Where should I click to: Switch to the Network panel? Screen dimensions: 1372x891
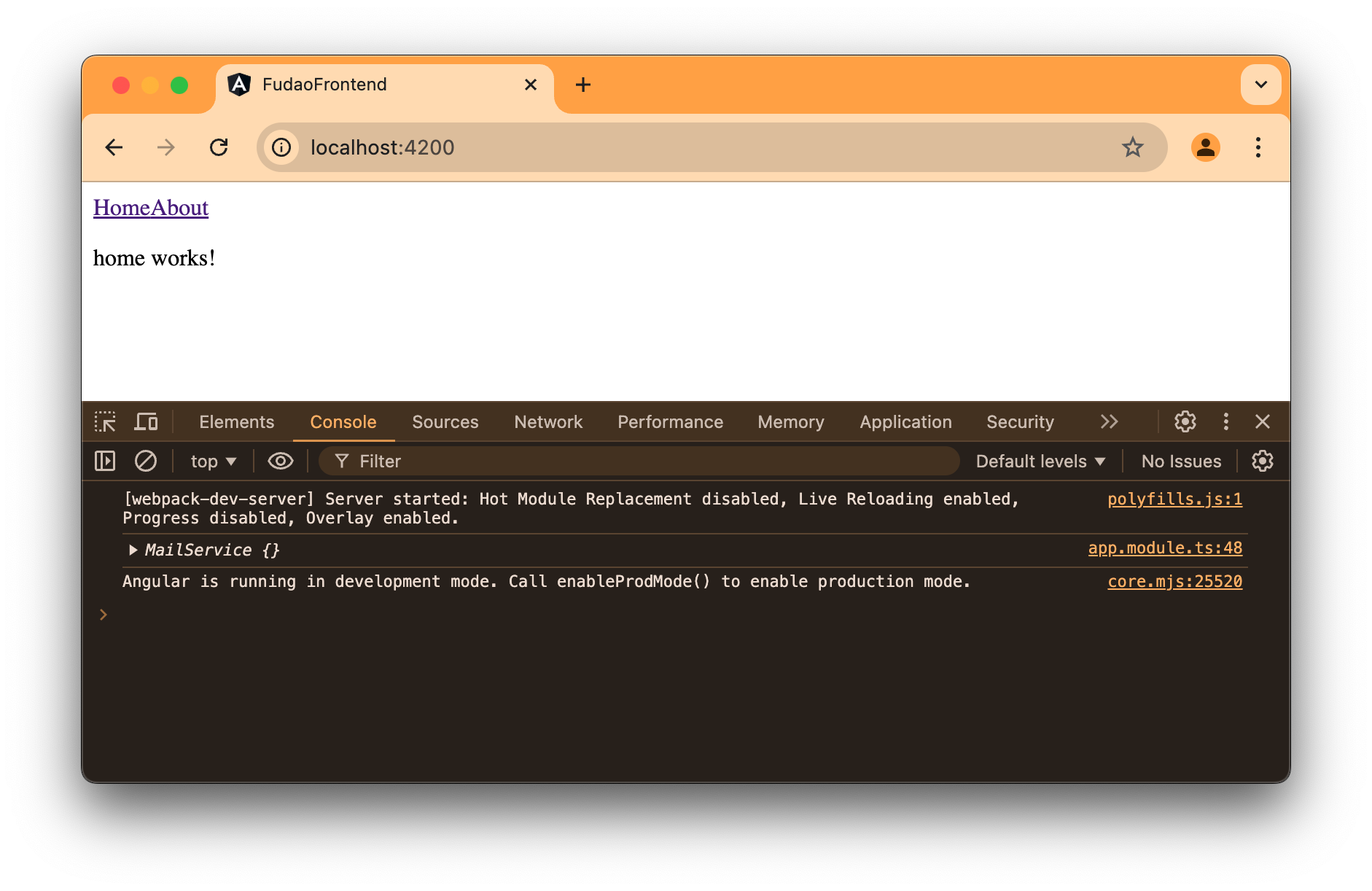[548, 421]
